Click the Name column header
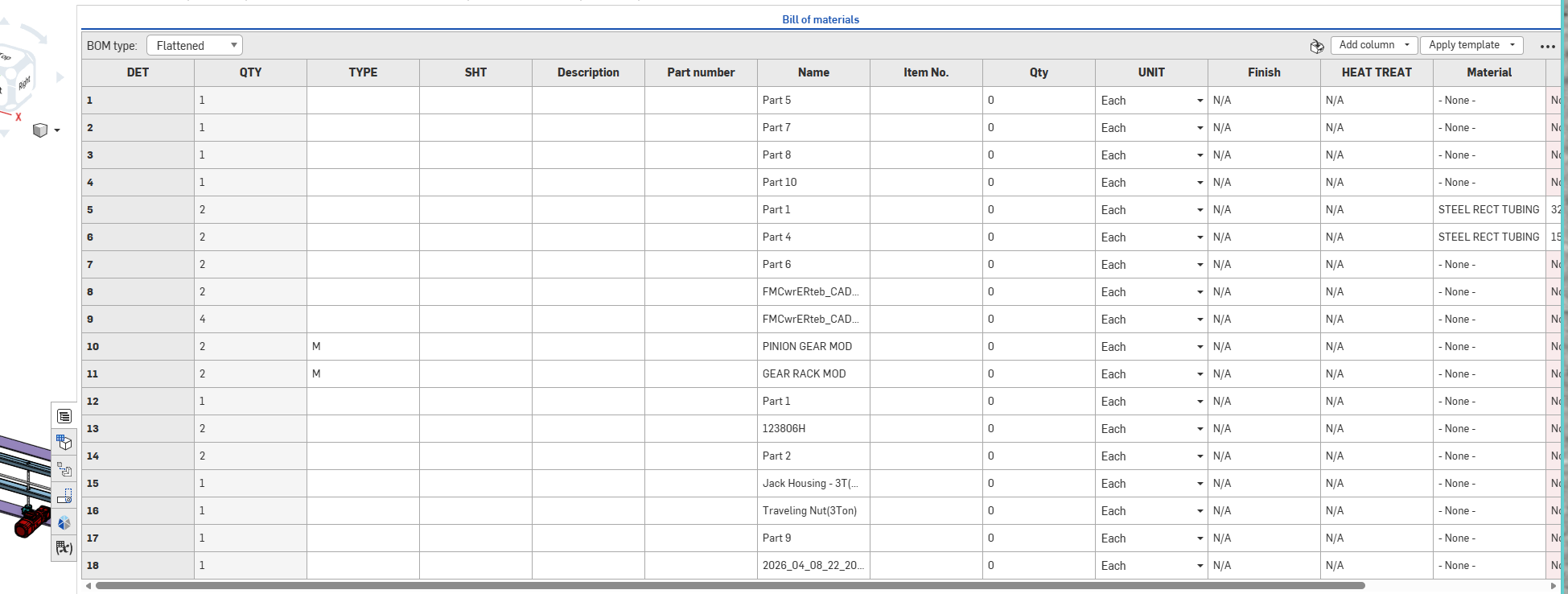Image resolution: width=1568 pixels, height=594 pixels. click(813, 72)
